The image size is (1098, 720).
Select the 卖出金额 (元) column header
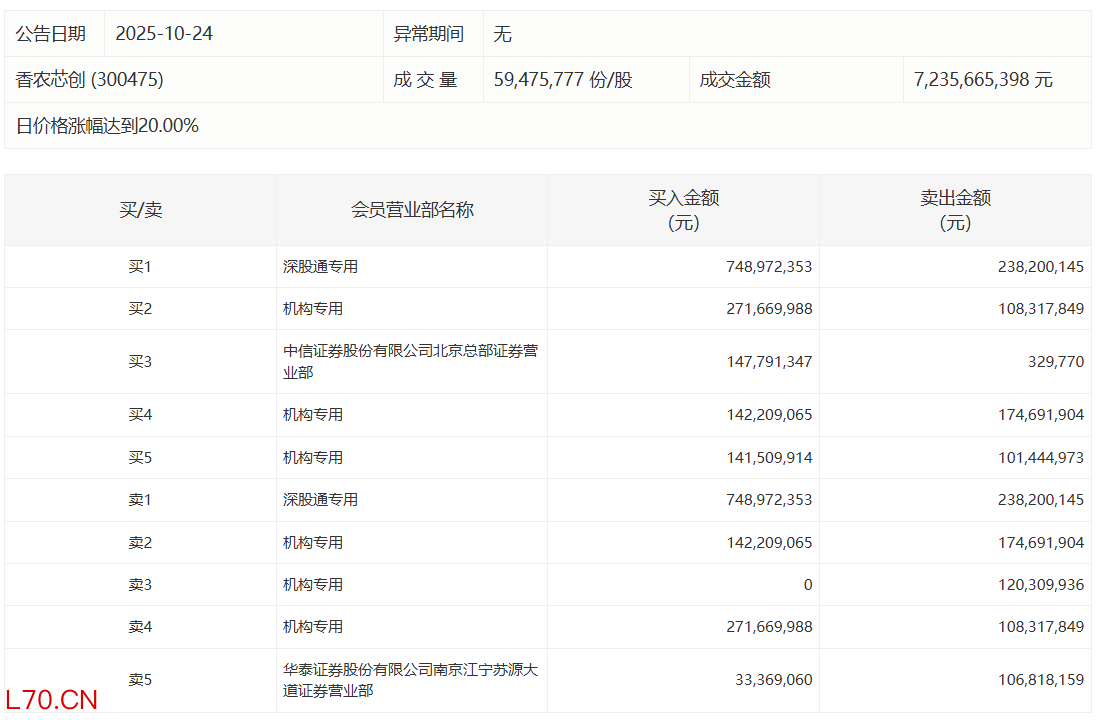click(955, 210)
